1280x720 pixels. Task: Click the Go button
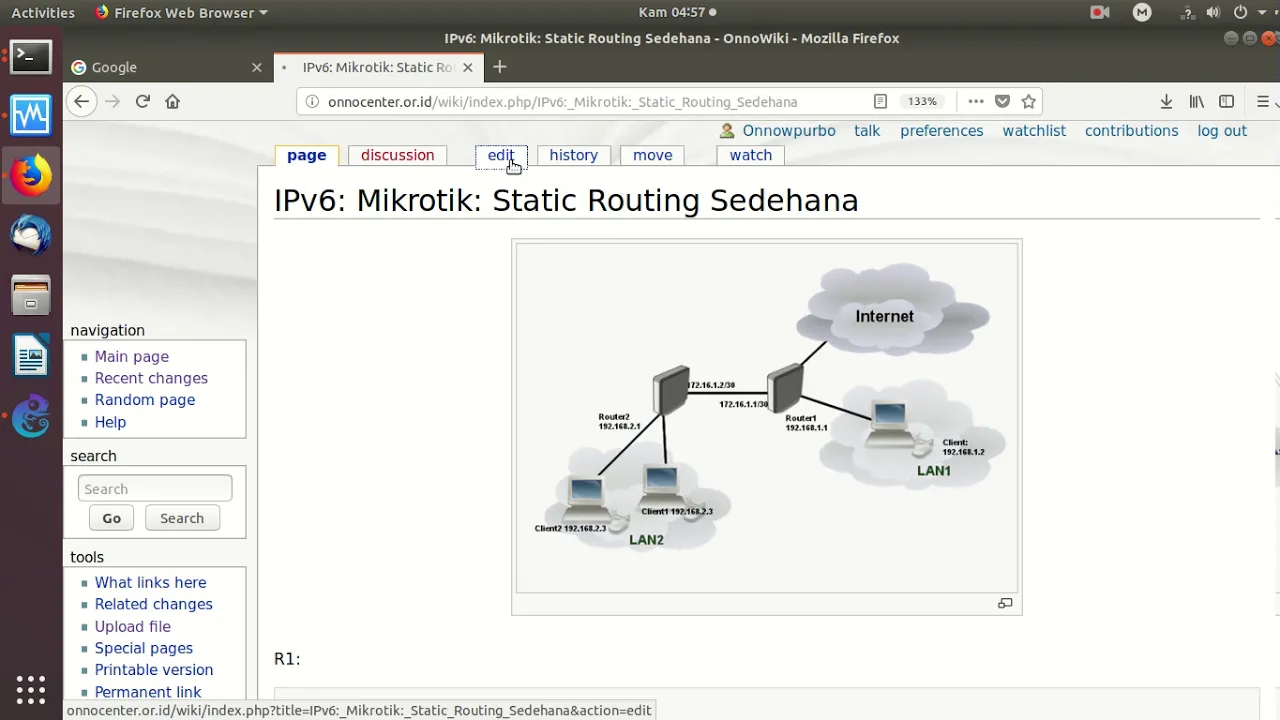click(x=111, y=518)
